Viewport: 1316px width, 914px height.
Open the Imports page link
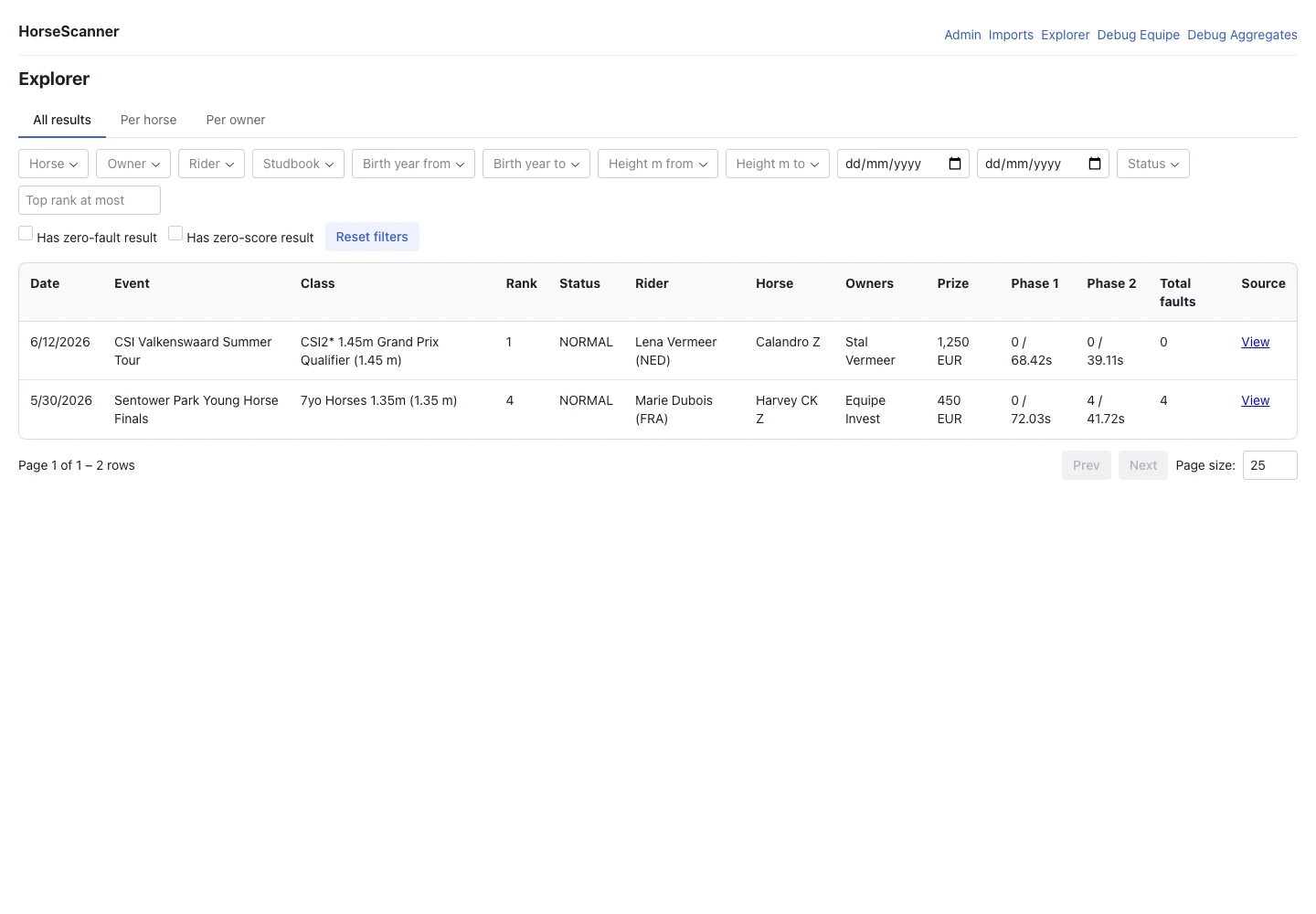coord(1011,35)
